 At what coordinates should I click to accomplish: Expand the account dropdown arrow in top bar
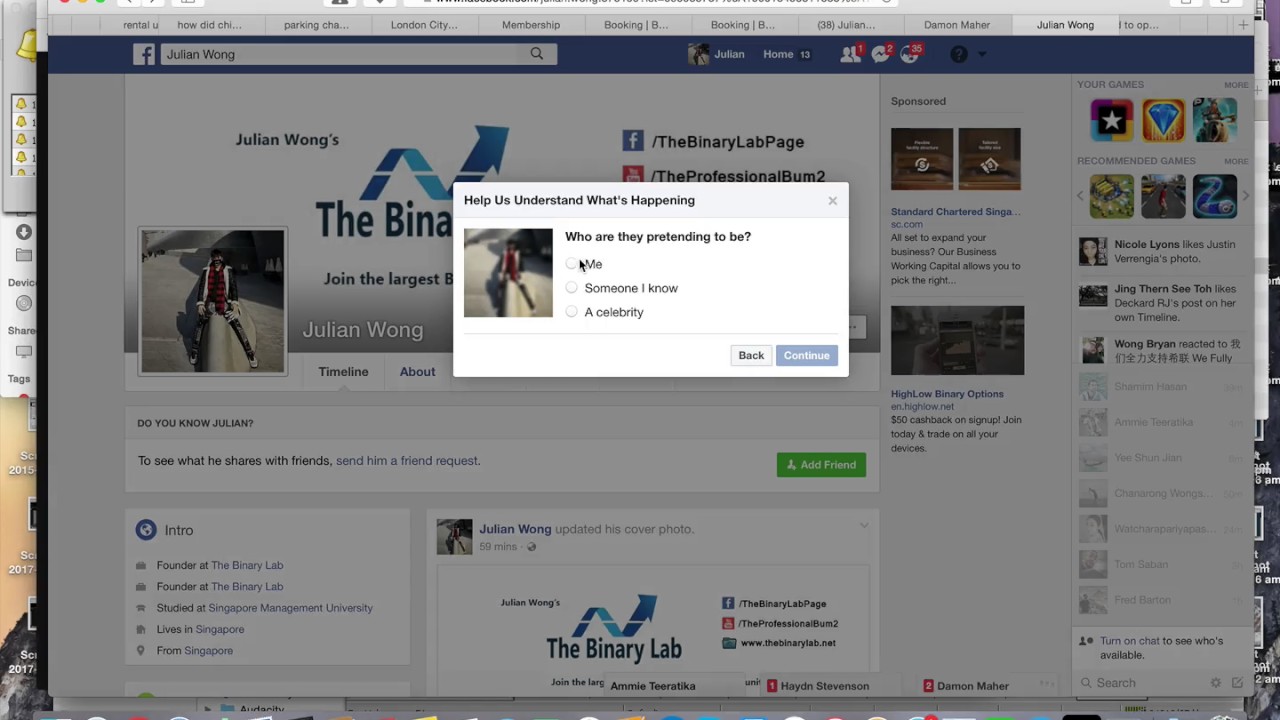982,54
